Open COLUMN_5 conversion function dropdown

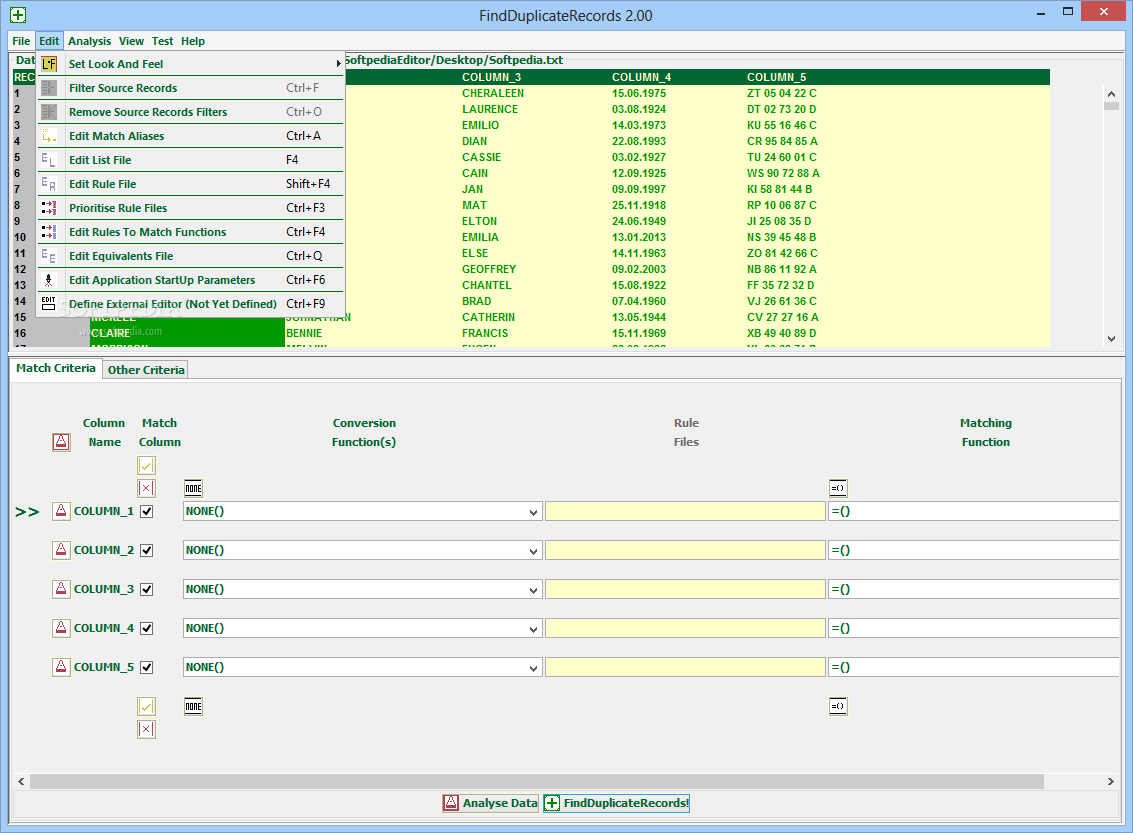point(533,668)
